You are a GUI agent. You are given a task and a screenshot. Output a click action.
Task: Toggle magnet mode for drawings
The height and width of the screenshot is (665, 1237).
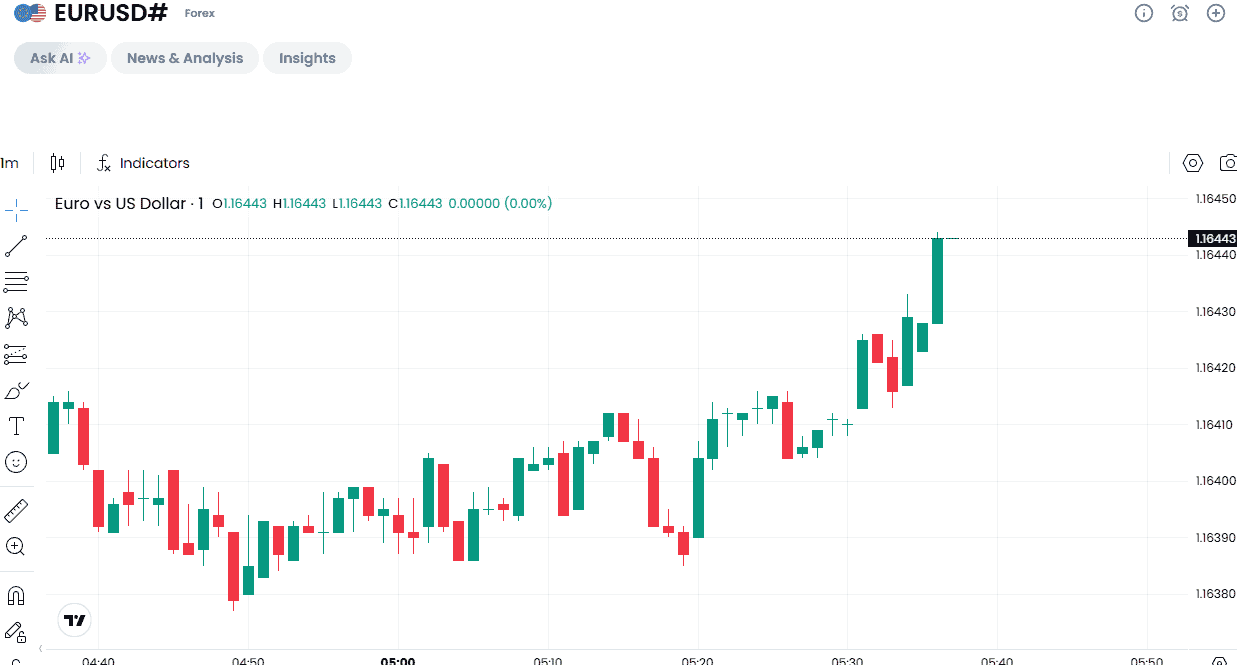click(x=16, y=595)
